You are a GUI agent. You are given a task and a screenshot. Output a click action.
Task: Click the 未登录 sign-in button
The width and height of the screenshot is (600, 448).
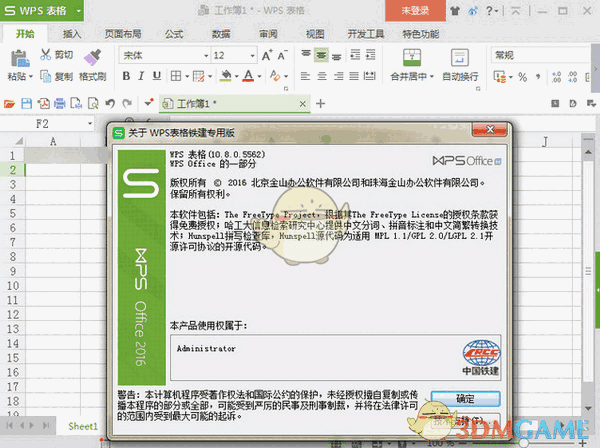(415, 11)
